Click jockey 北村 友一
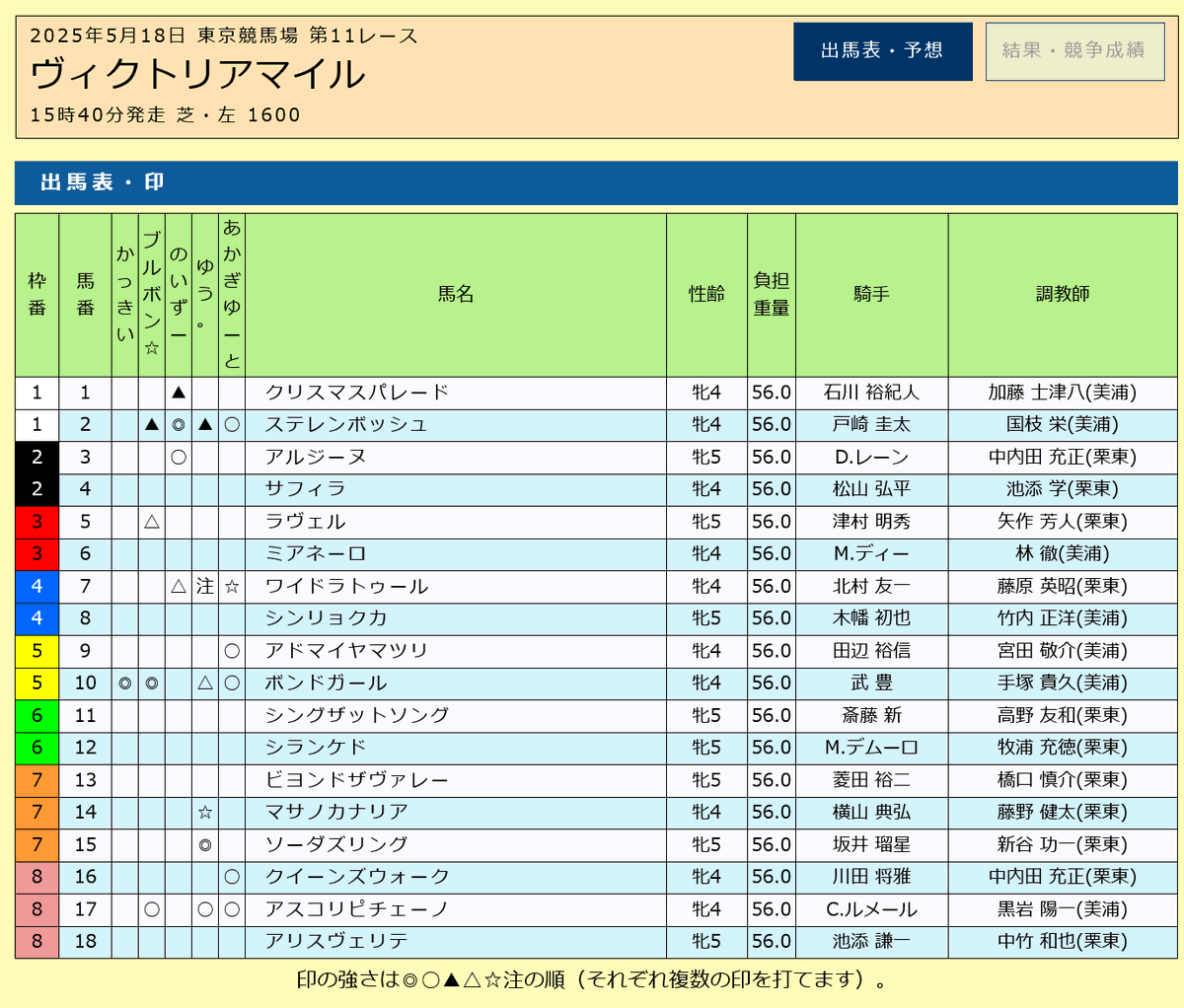 pyautogui.click(x=872, y=587)
